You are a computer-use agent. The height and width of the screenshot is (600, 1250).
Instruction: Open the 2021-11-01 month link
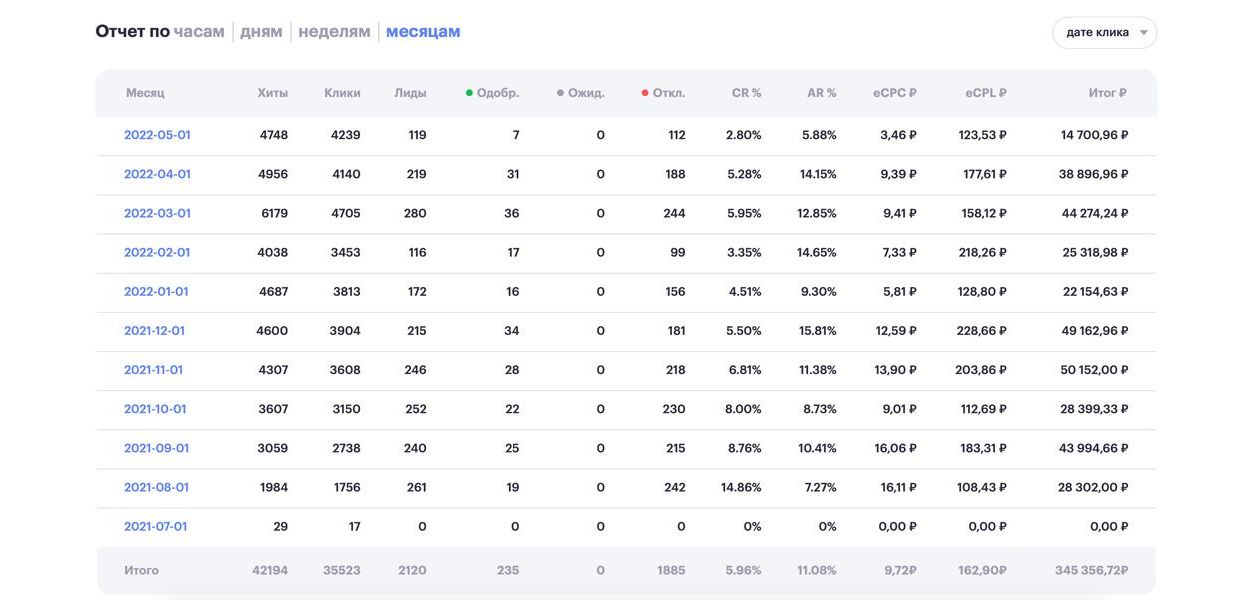[x=153, y=370]
